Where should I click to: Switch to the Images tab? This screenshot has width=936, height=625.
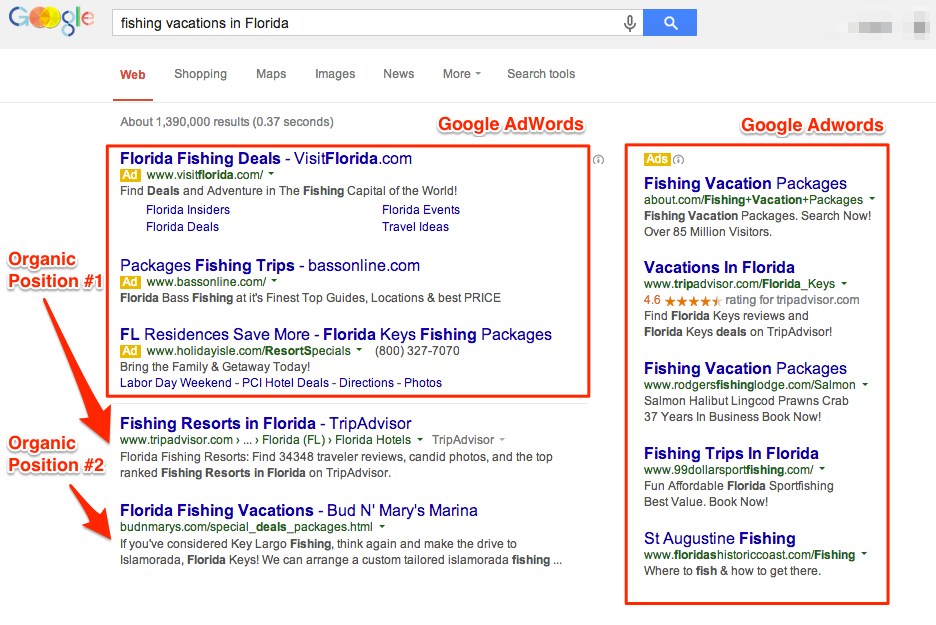[x=335, y=74]
